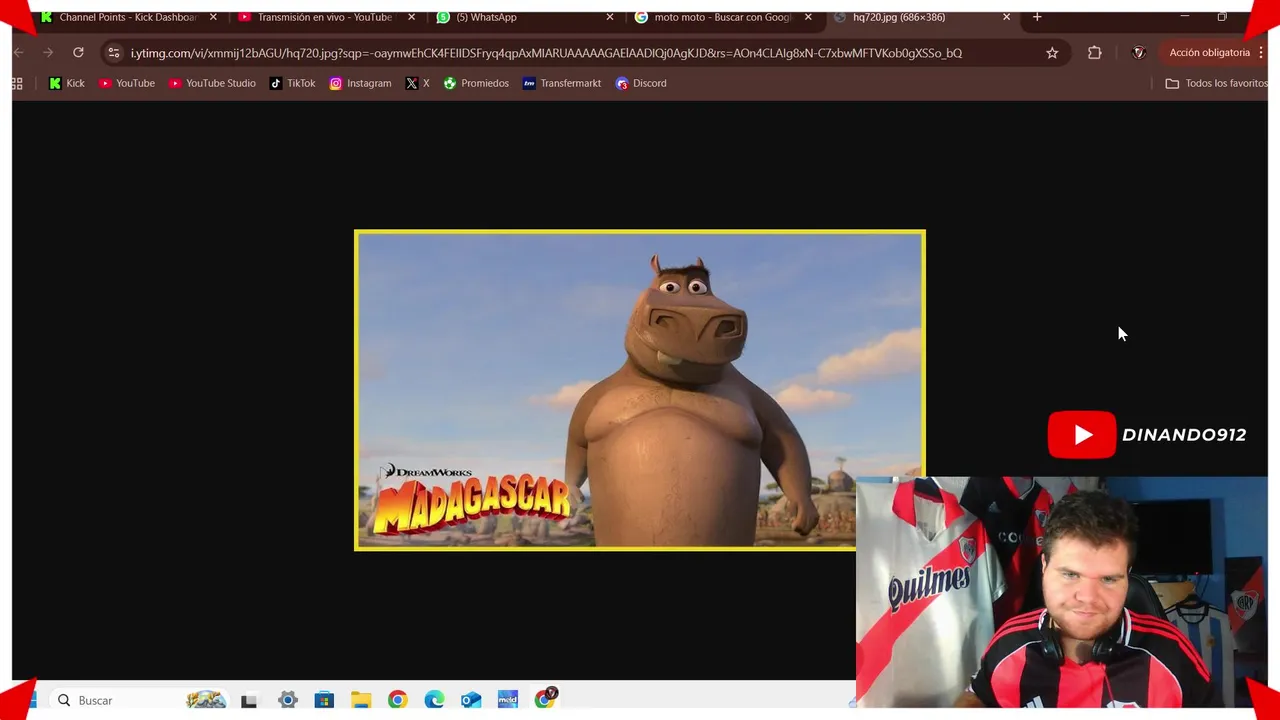Open Google Chrome from the taskbar
This screenshot has width=1280, height=720.
coord(398,700)
